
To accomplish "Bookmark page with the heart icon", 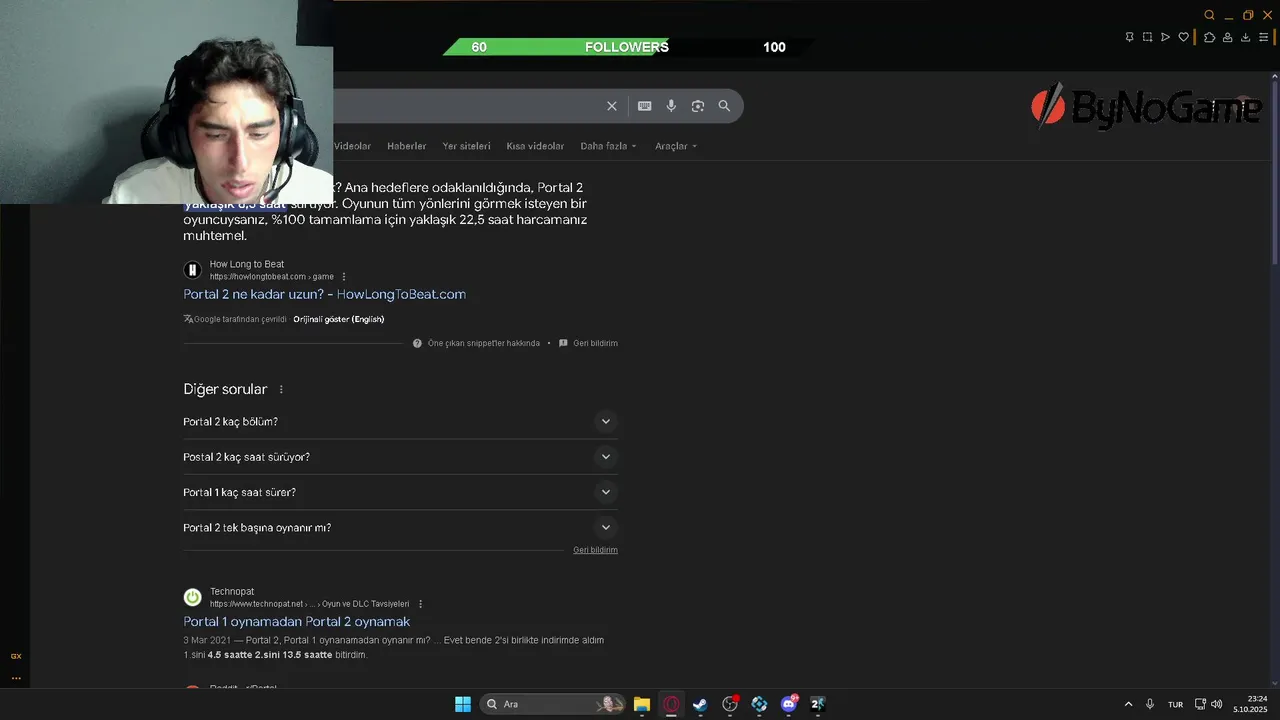I will [1183, 37].
